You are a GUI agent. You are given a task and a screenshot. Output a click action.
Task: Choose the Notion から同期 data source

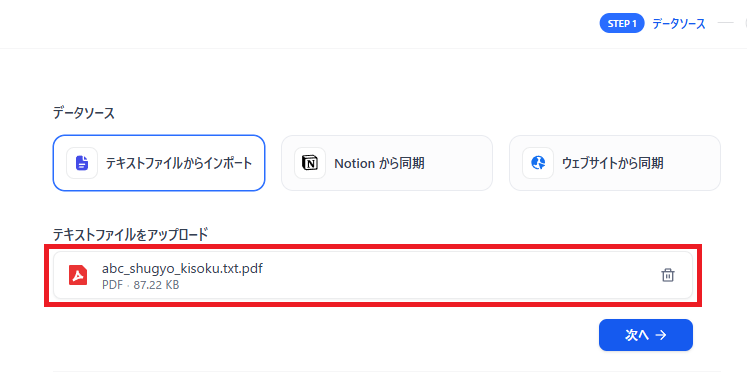387,163
